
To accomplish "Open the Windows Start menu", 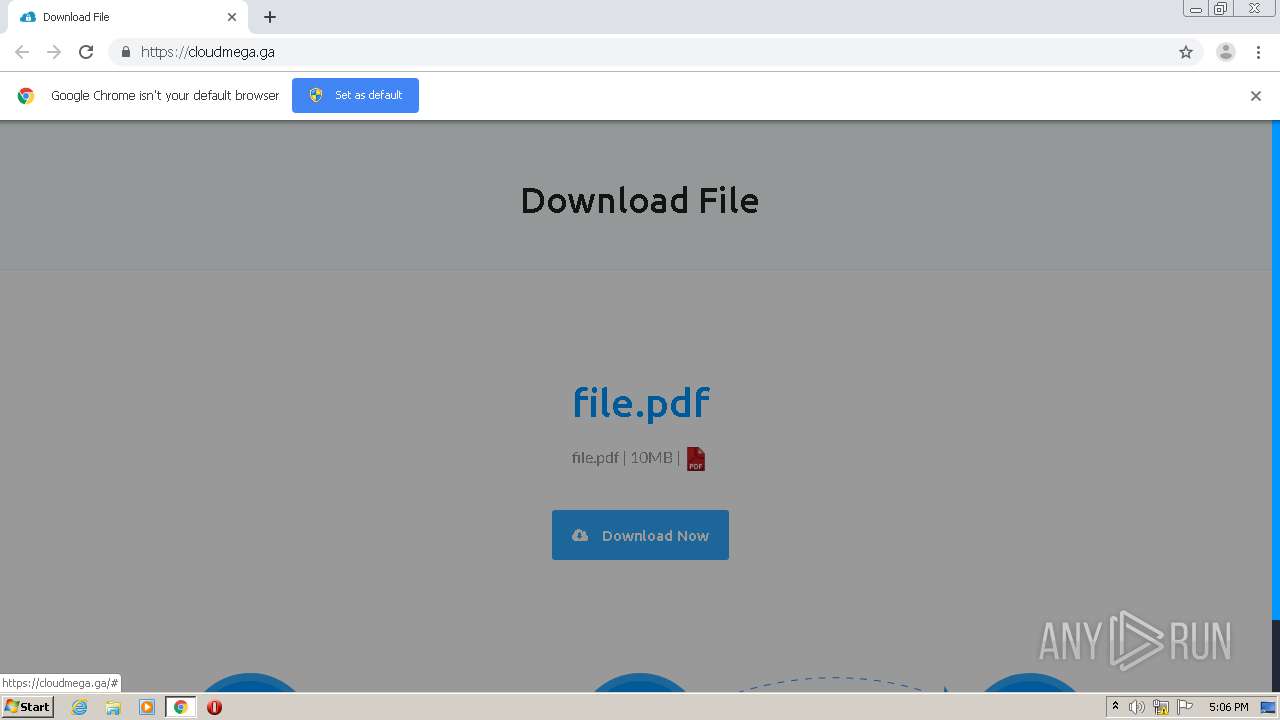I will pos(28,707).
